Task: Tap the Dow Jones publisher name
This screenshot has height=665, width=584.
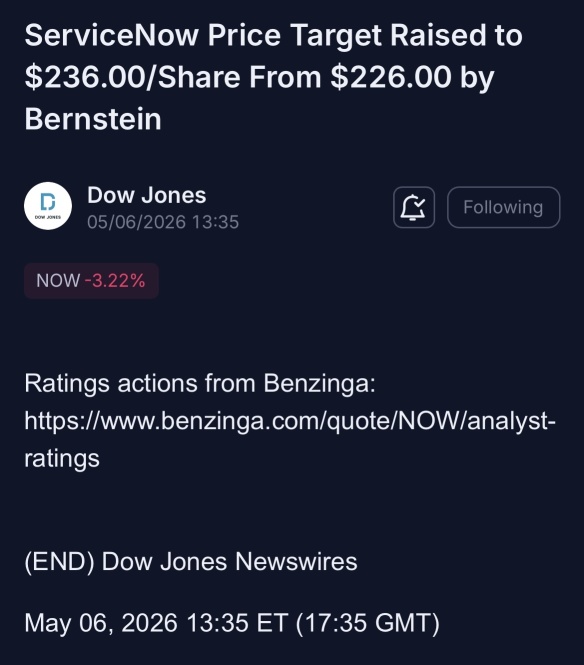Action: [x=147, y=196]
